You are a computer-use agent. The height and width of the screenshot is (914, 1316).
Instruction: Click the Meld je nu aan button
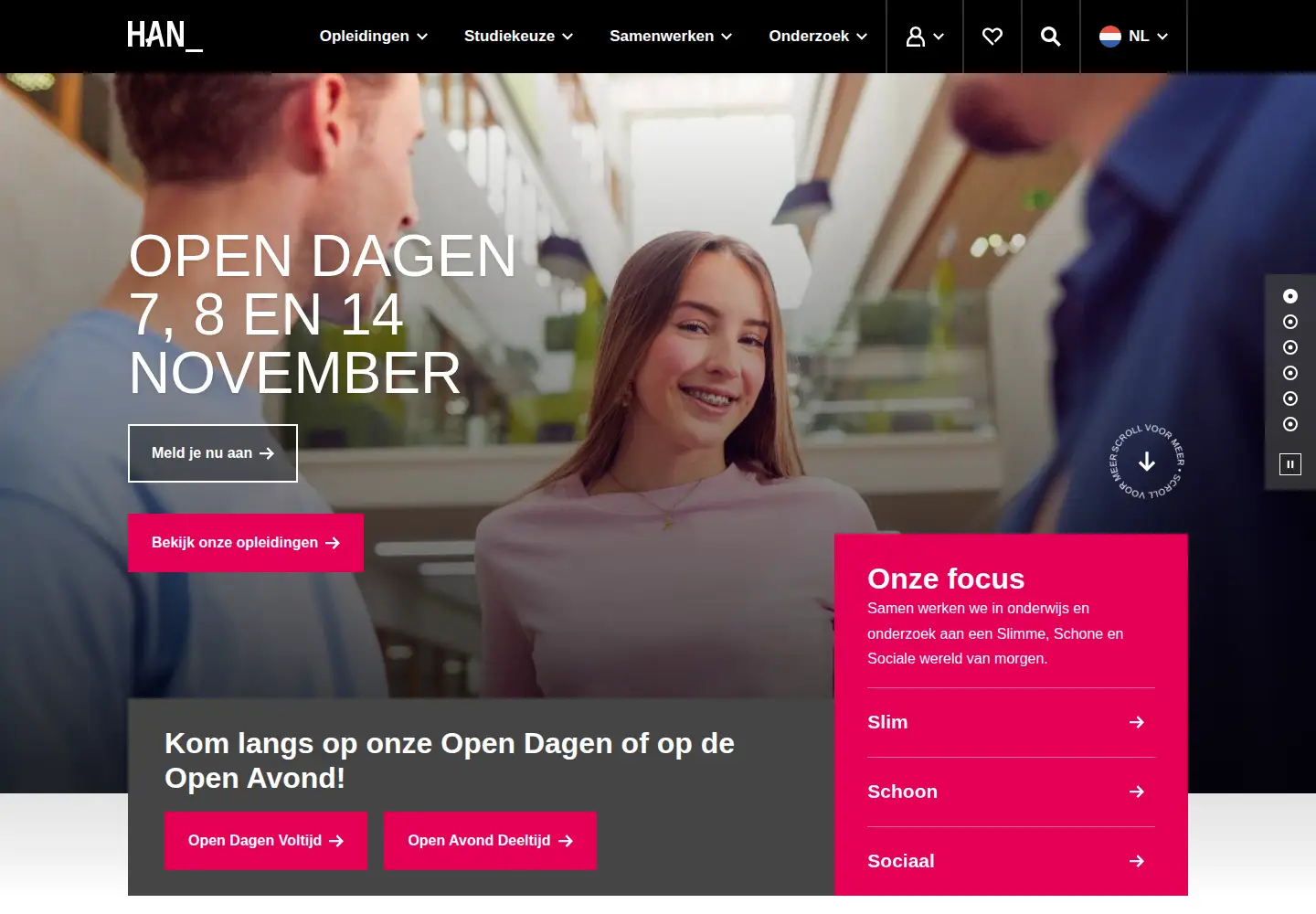click(x=213, y=453)
